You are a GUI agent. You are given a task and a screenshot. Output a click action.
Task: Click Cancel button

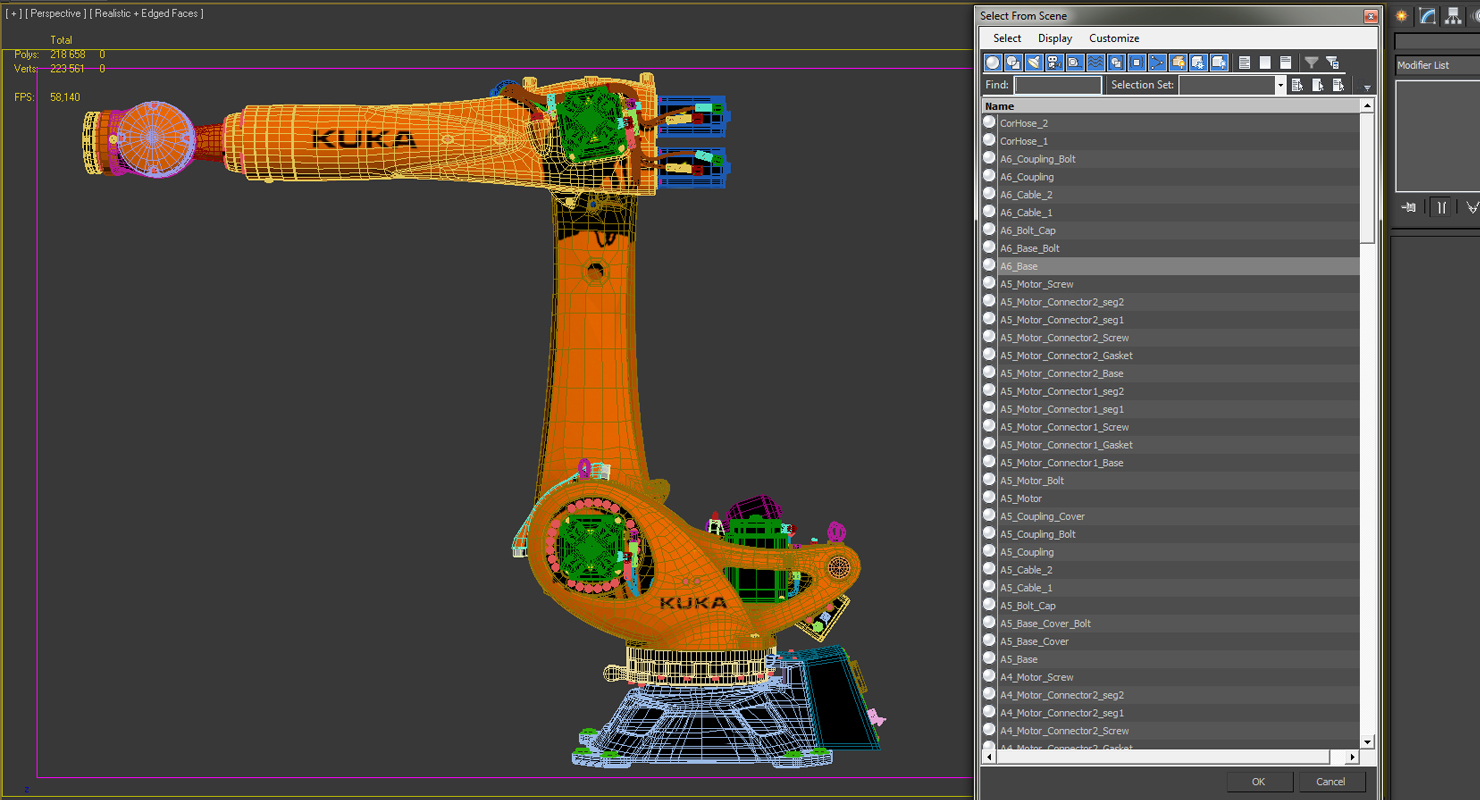click(x=1330, y=781)
